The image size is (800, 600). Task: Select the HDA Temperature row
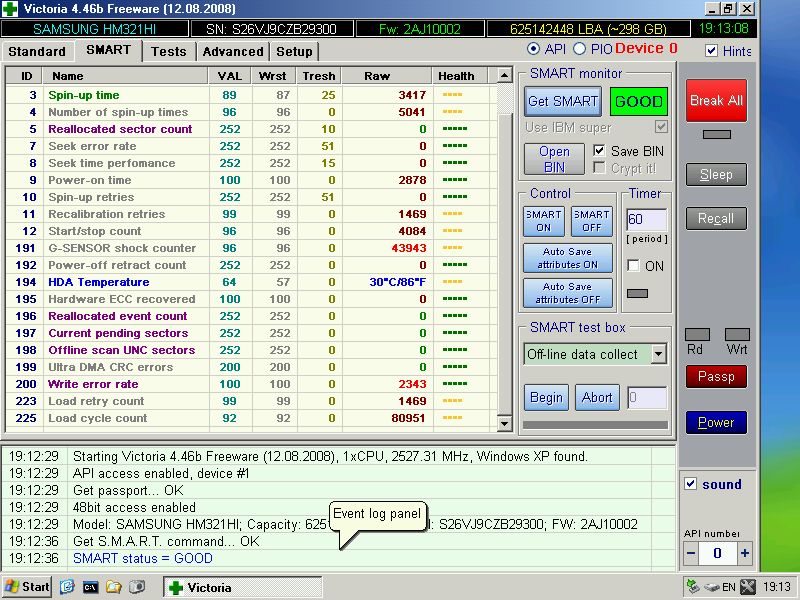point(250,282)
